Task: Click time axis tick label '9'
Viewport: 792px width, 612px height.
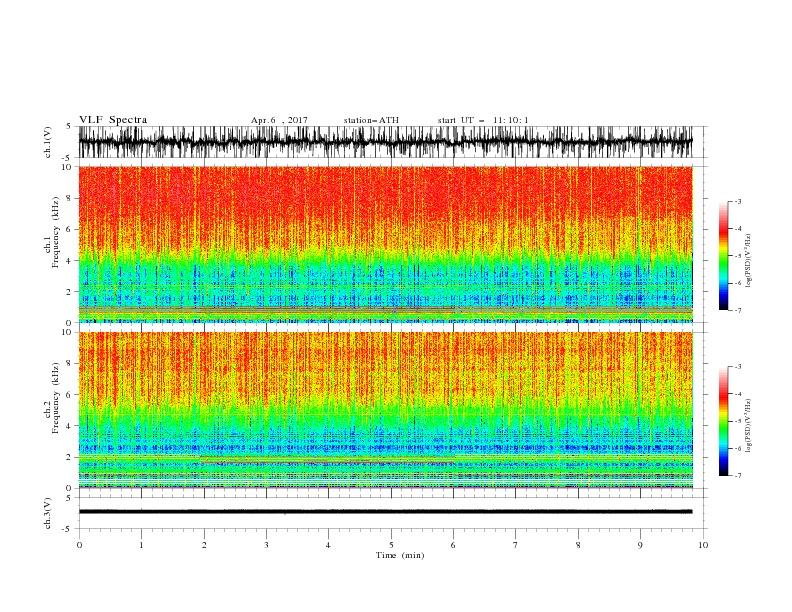Action: pos(640,545)
